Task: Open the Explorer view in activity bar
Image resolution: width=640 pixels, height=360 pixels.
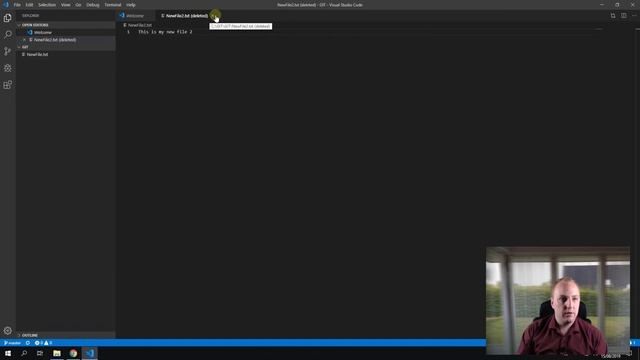Action: [x=7, y=18]
